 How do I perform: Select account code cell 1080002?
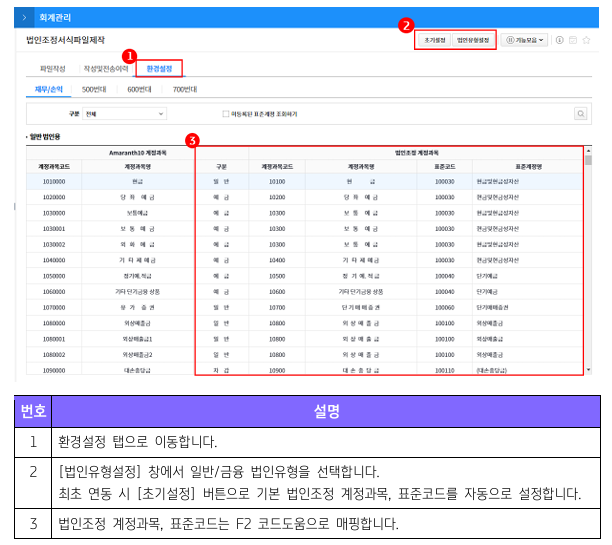[54, 354]
